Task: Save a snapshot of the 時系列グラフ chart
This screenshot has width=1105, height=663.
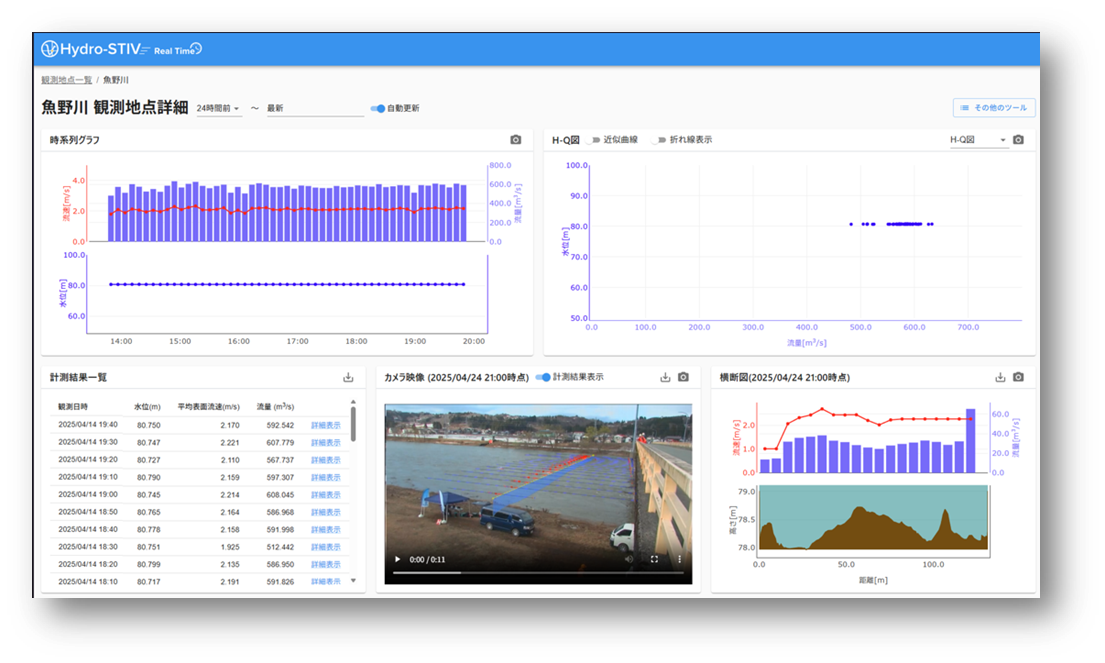Action: click(516, 140)
